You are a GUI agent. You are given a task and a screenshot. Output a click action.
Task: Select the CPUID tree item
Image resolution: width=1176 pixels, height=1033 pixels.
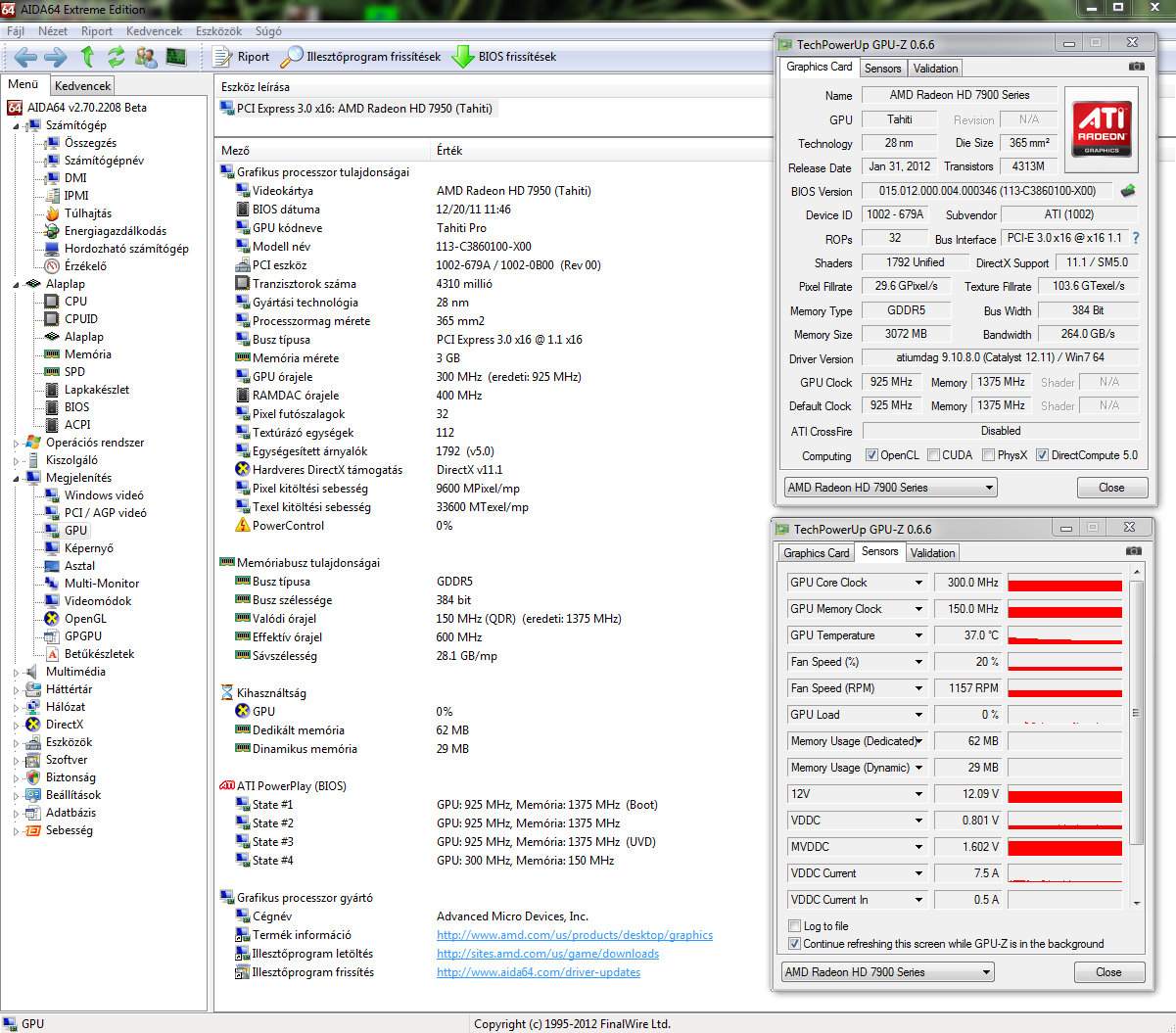(x=71, y=319)
